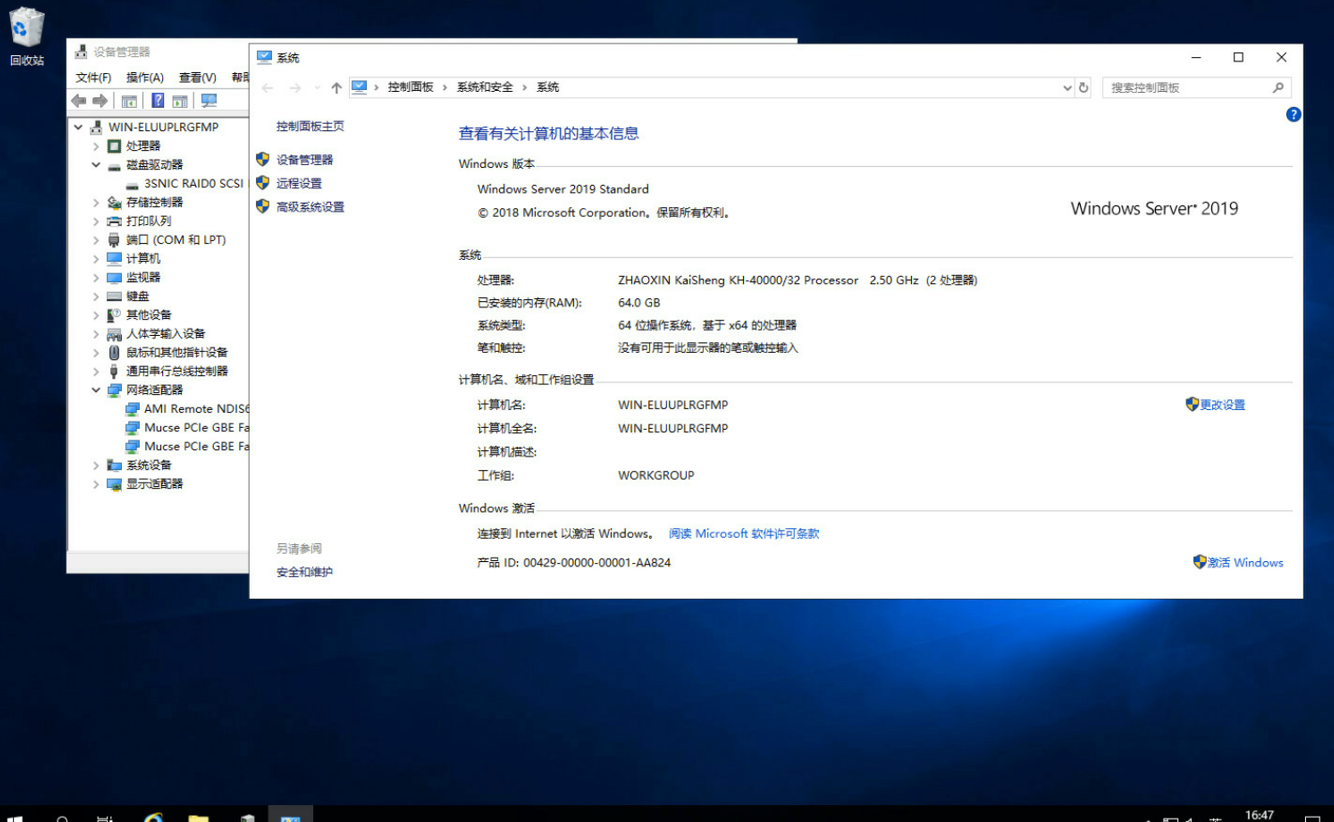
Task: Open 高级系统设置 sidebar link
Action: pos(310,207)
